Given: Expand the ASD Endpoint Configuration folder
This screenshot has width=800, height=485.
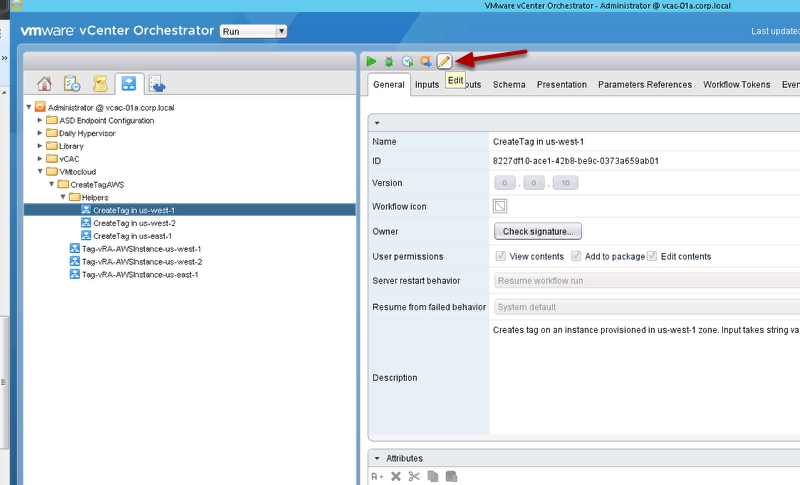Looking at the screenshot, I should 40,120.
